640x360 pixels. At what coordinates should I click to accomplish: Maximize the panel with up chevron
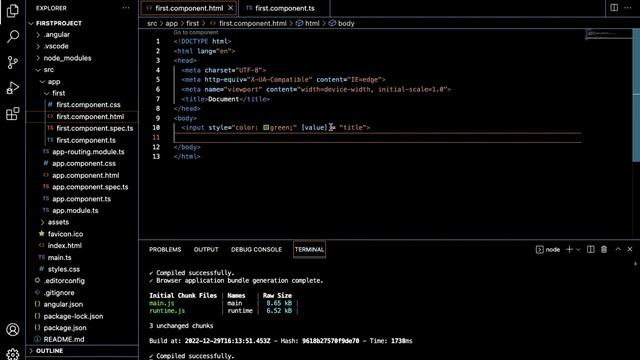click(618, 249)
